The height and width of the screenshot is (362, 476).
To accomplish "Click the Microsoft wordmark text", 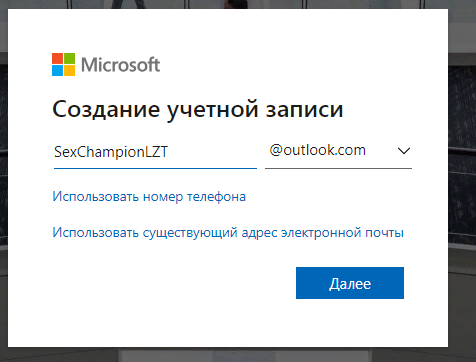I will [121, 65].
